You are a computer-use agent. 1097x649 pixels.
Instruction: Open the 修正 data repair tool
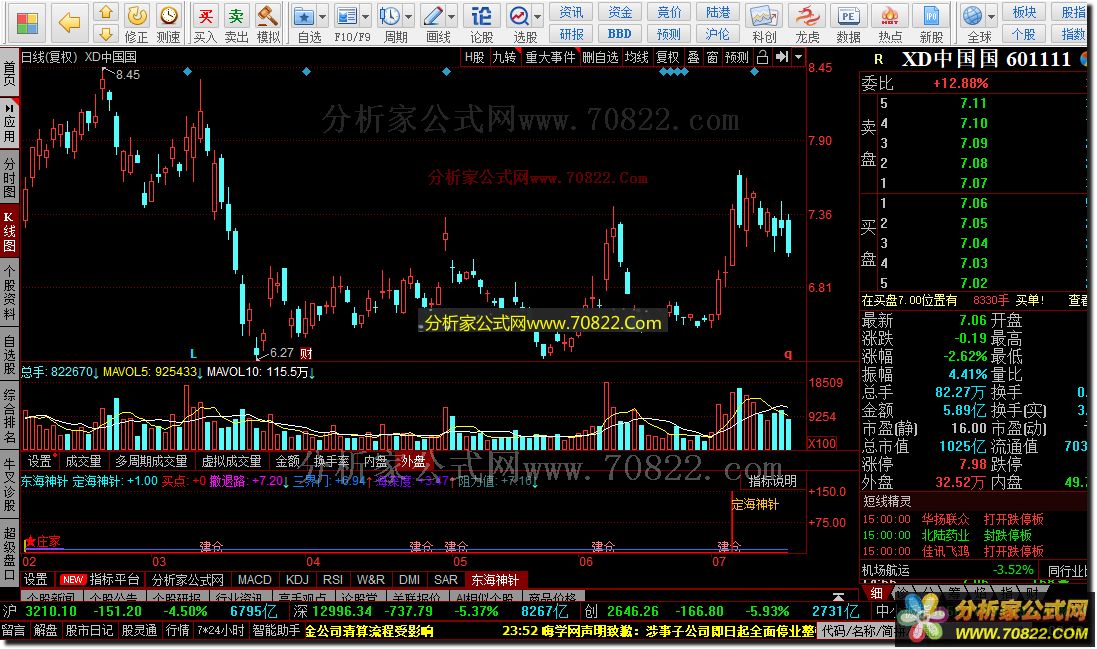point(137,24)
